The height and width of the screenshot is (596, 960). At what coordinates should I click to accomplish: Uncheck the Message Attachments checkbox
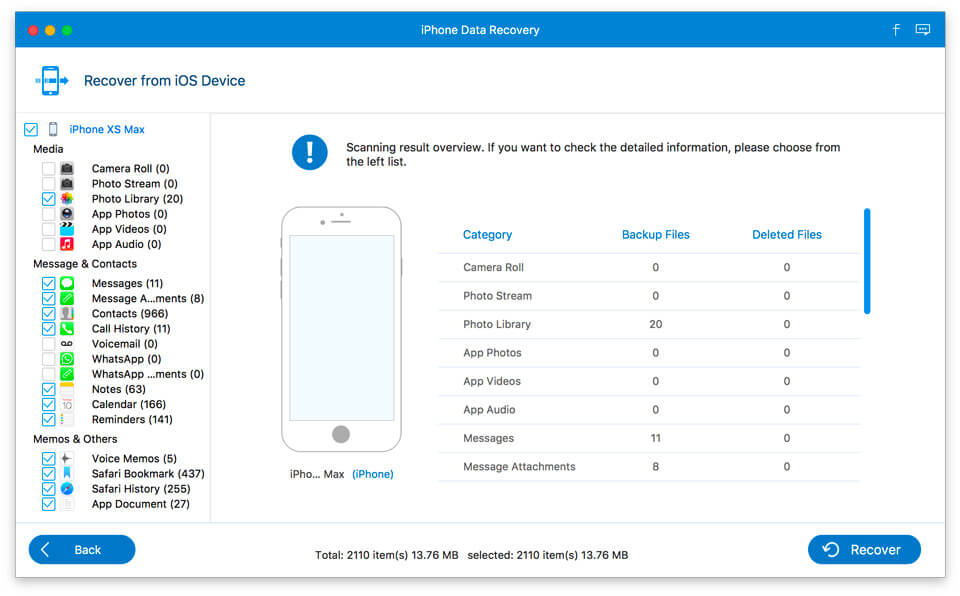48,298
